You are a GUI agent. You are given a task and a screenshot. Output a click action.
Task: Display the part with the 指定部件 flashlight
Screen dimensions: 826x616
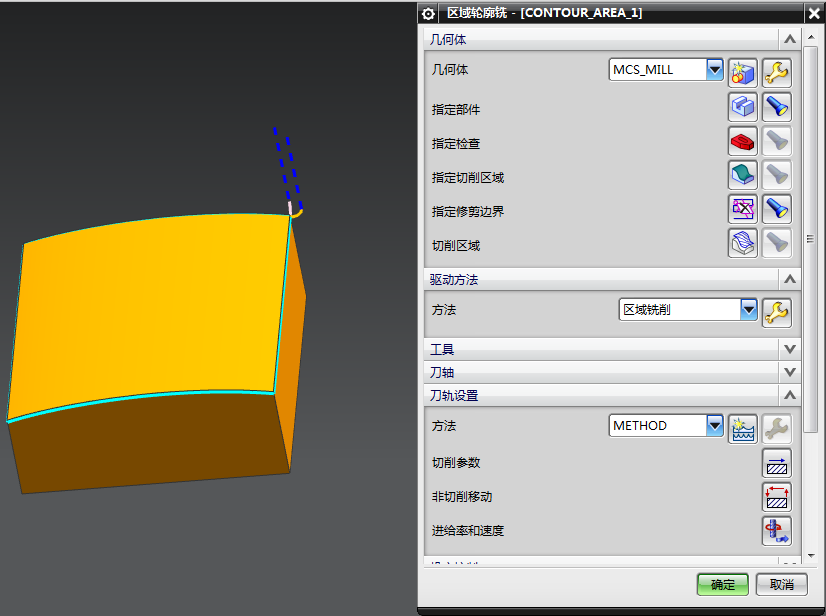pyautogui.click(x=777, y=107)
